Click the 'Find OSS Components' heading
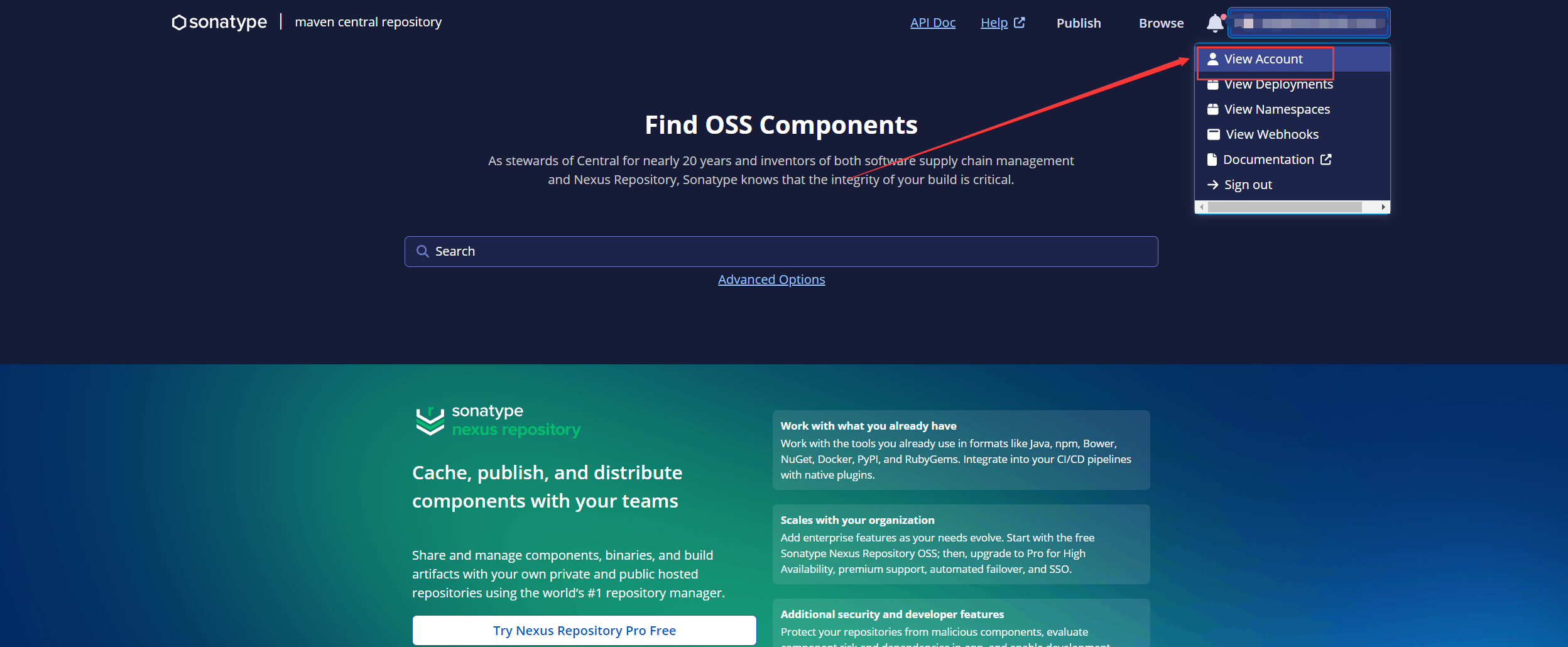This screenshot has height=647, width=1568. [x=781, y=125]
